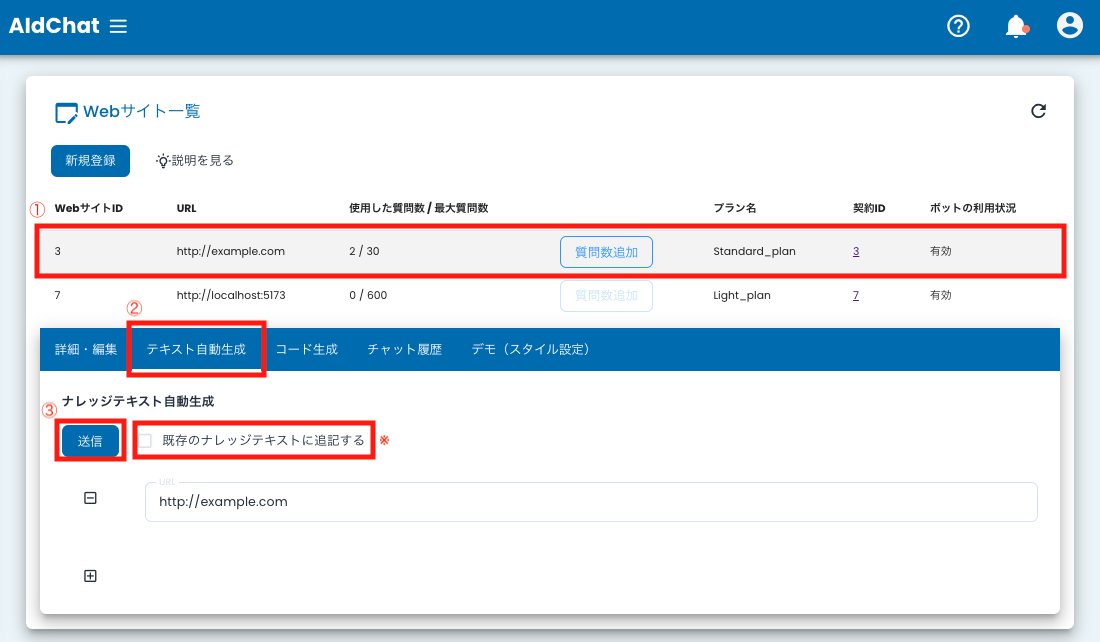Image resolution: width=1100 pixels, height=642 pixels.
Task: Open the user account profile icon
Action: (1070, 26)
